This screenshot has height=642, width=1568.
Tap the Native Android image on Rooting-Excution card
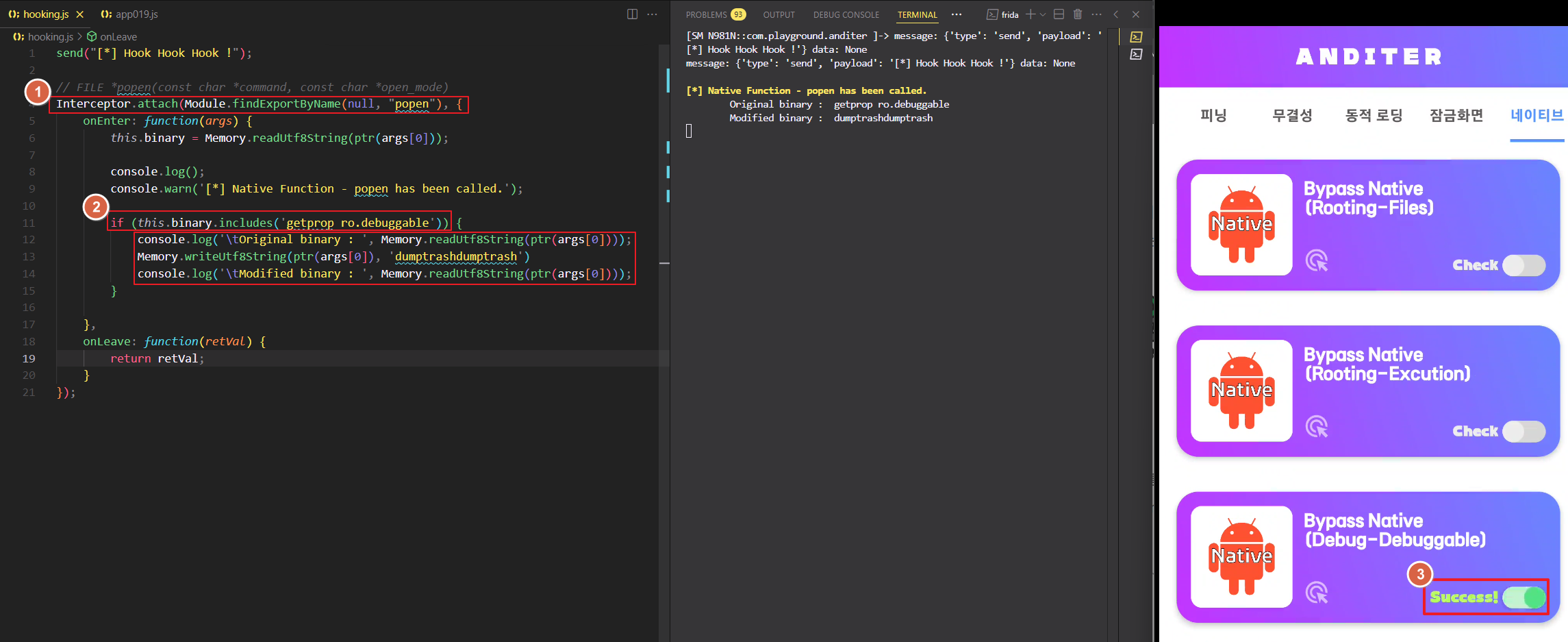pyautogui.click(x=1241, y=391)
